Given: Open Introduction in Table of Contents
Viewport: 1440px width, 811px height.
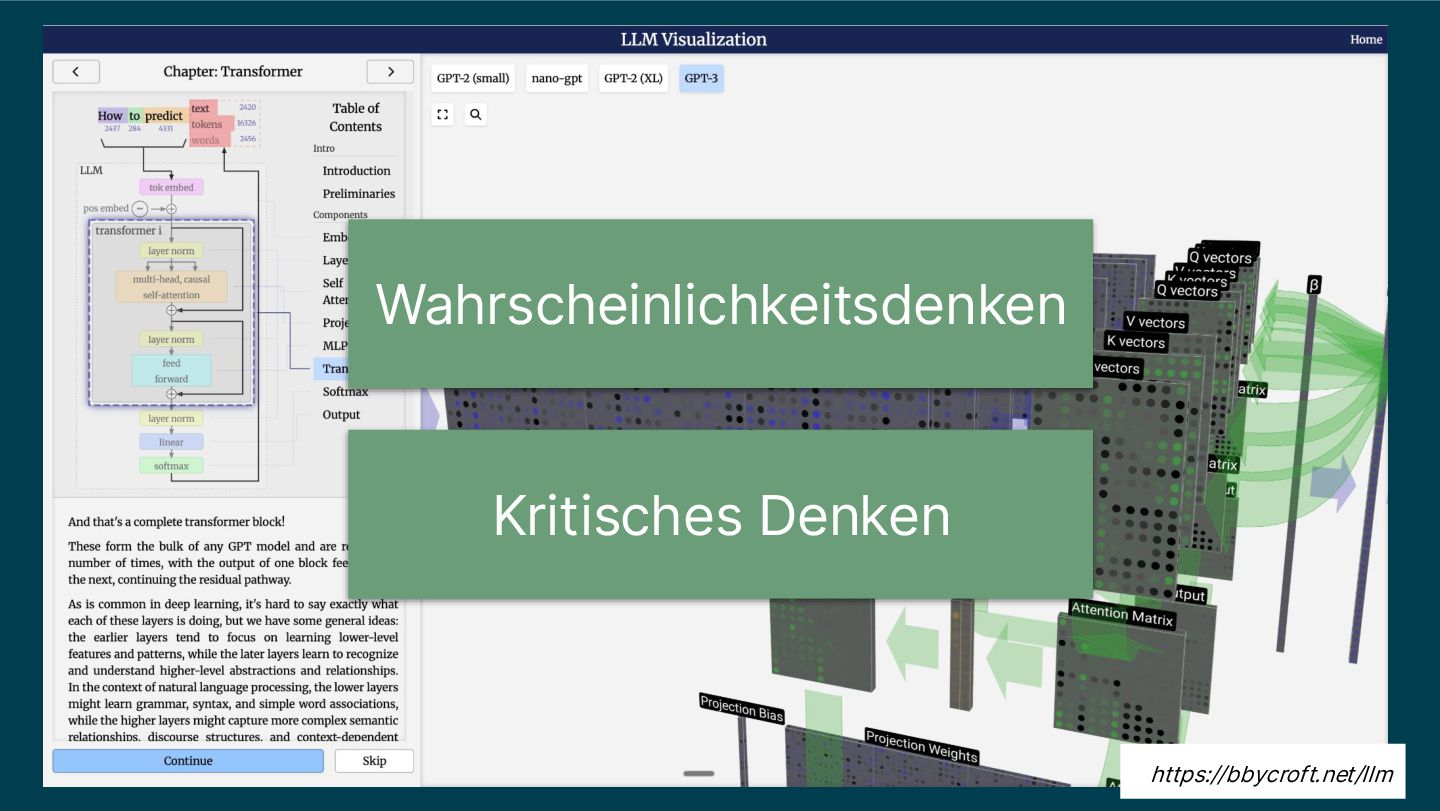Looking at the screenshot, I should 356,171.
